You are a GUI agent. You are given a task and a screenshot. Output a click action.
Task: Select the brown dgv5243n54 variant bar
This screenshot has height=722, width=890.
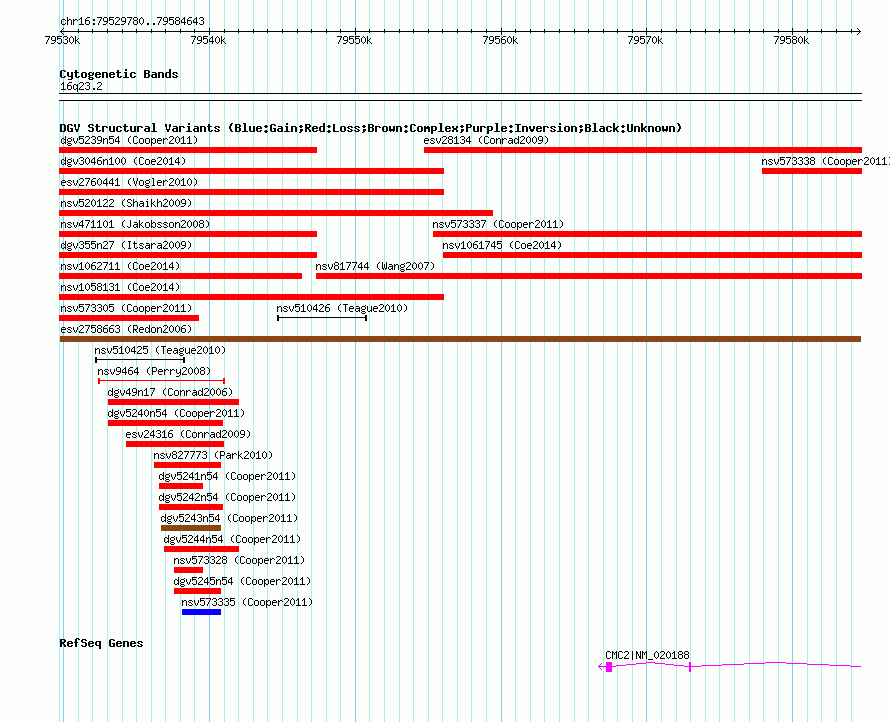(x=191, y=528)
